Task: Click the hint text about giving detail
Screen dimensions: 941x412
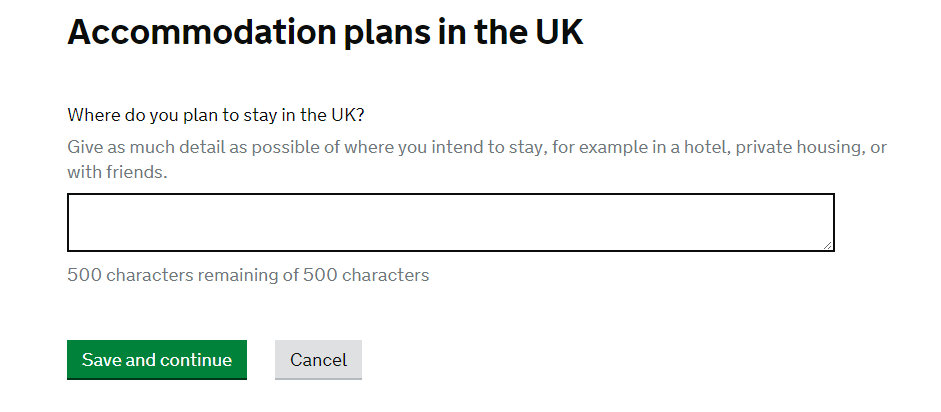Action: tap(477, 148)
